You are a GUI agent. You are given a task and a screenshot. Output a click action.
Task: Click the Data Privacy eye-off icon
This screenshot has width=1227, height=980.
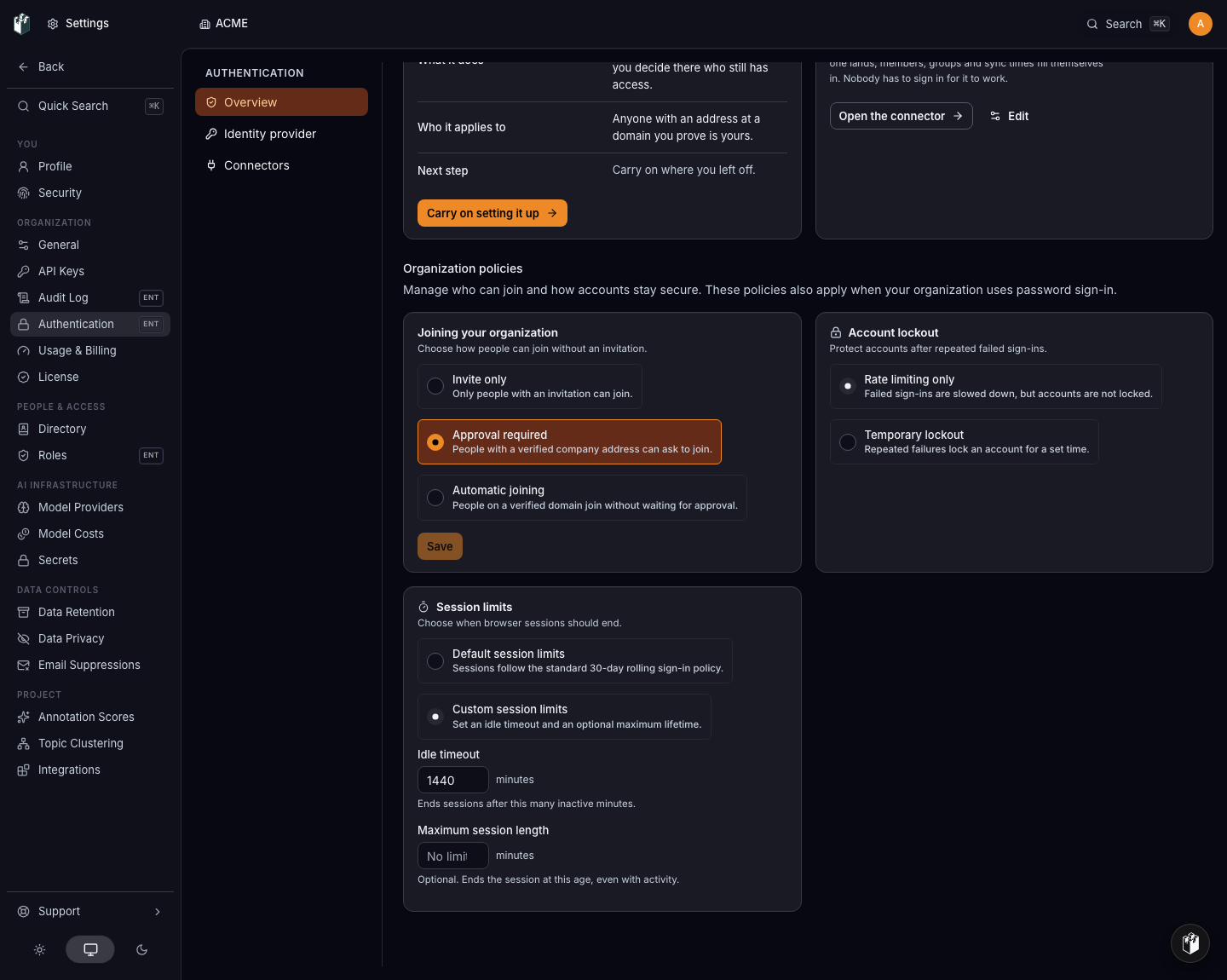24,638
